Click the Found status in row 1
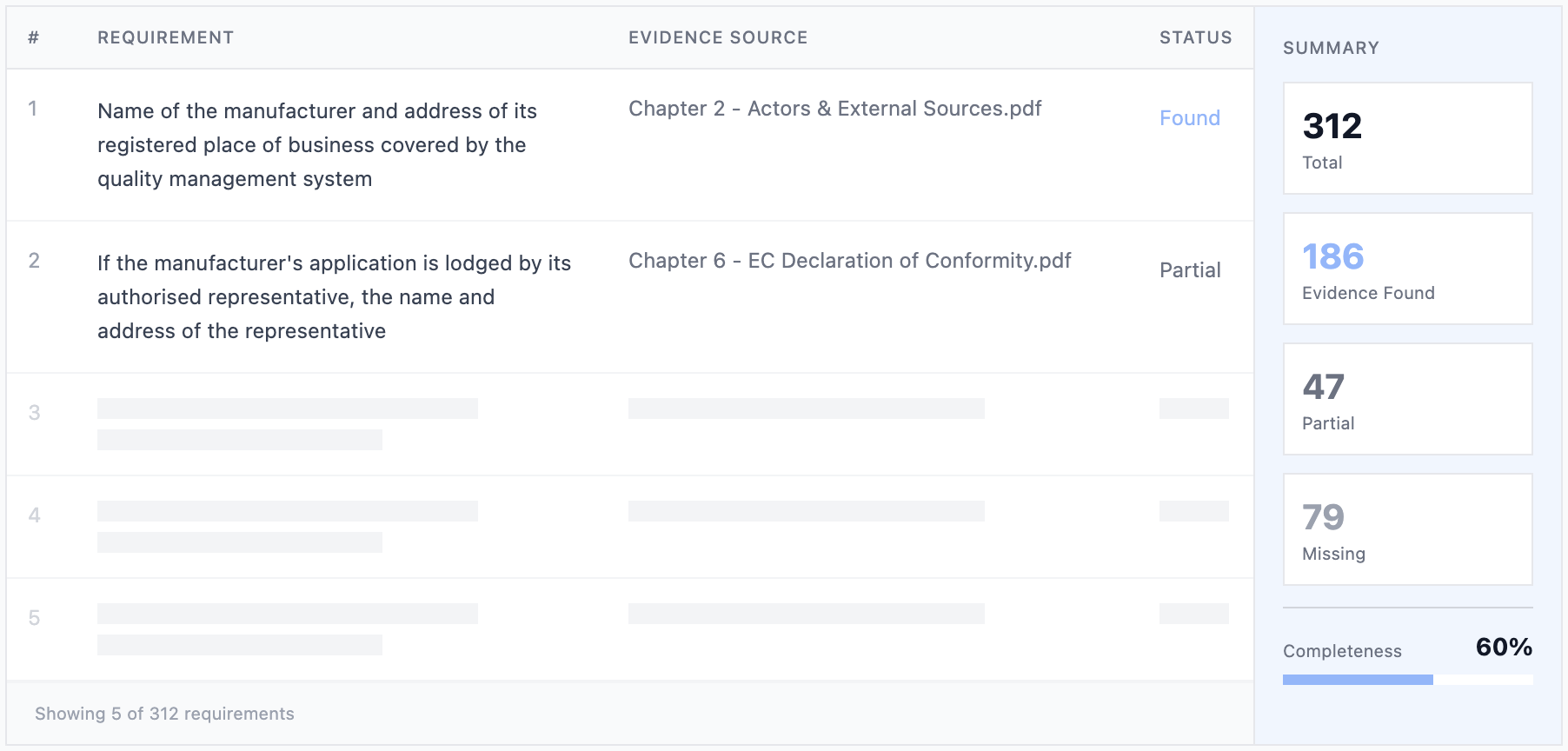Viewport: 1568px width, 751px height. pyautogui.click(x=1189, y=118)
